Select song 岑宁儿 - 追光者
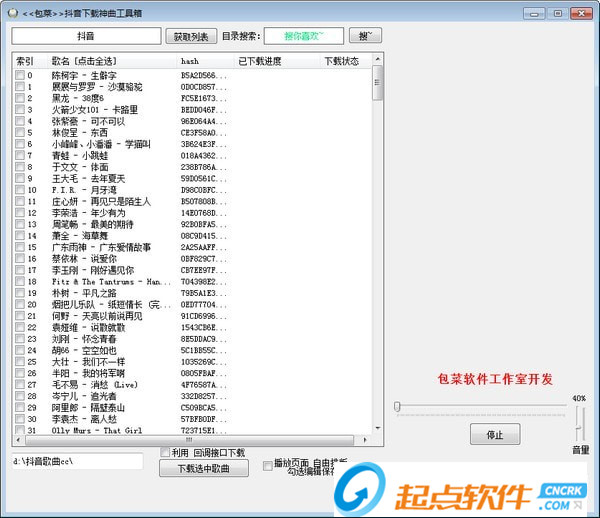Image resolution: width=600 pixels, height=518 pixels. pos(84,396)
